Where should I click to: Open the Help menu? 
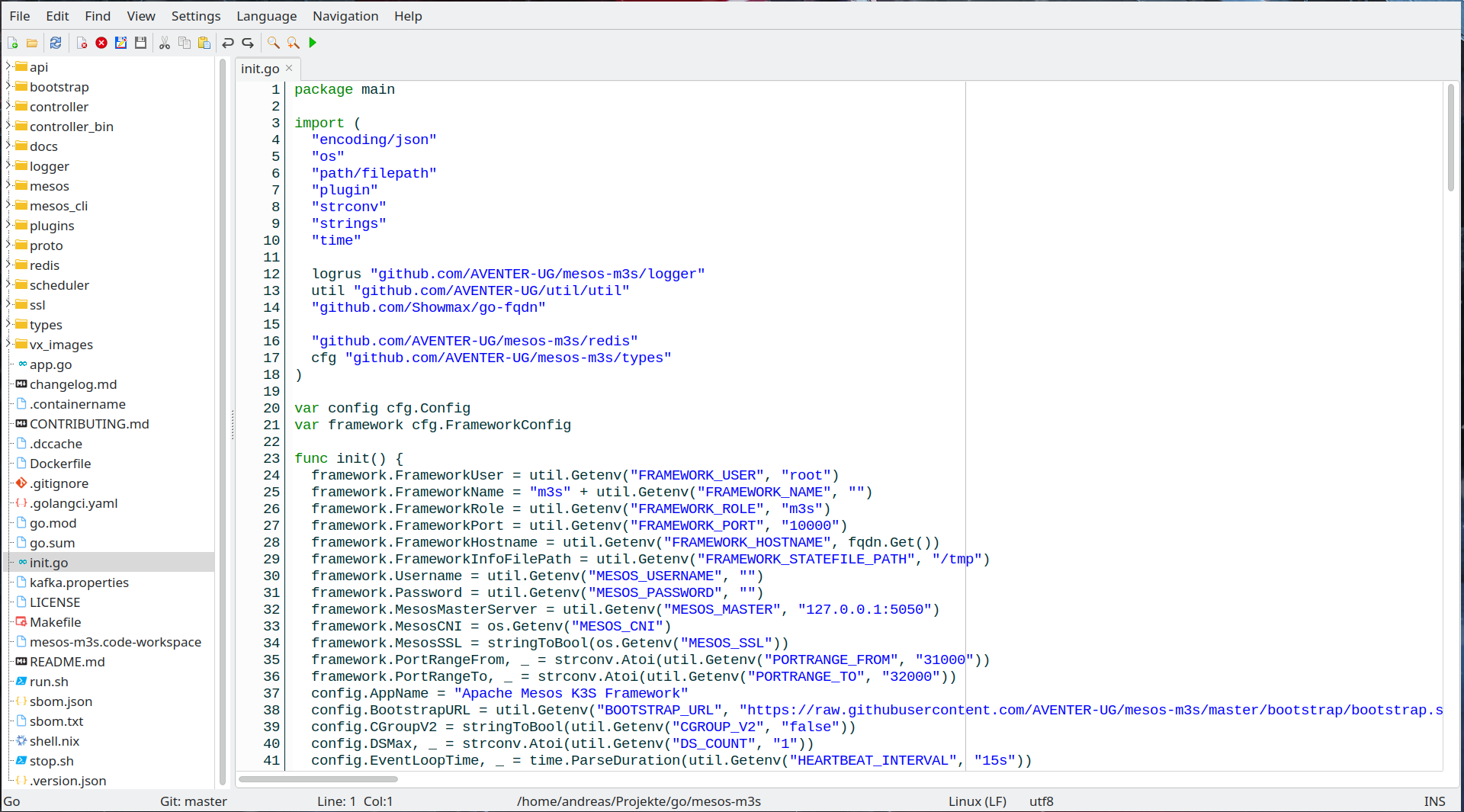(x=408, y=16)
